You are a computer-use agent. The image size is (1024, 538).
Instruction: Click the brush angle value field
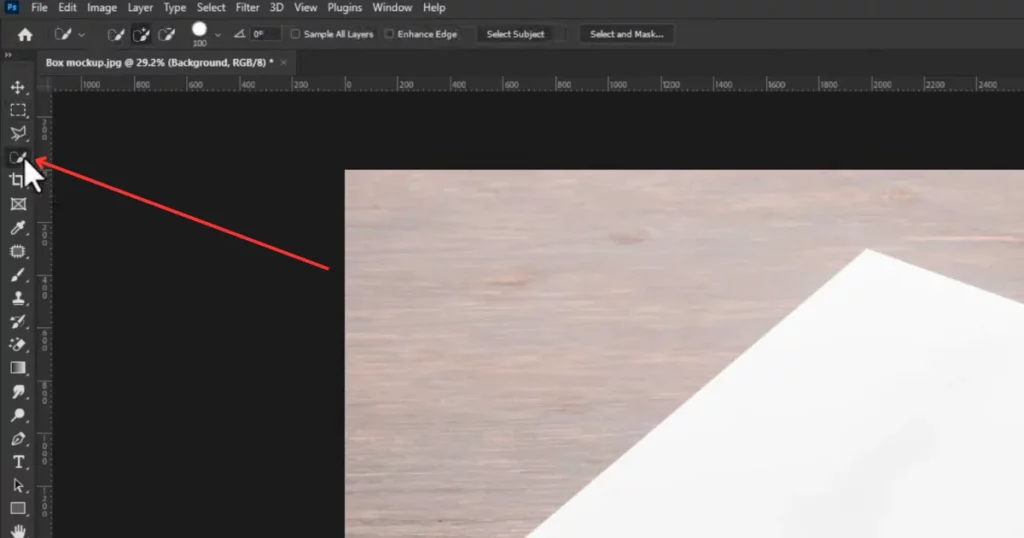pyautogui.click(x=266, y=34)
